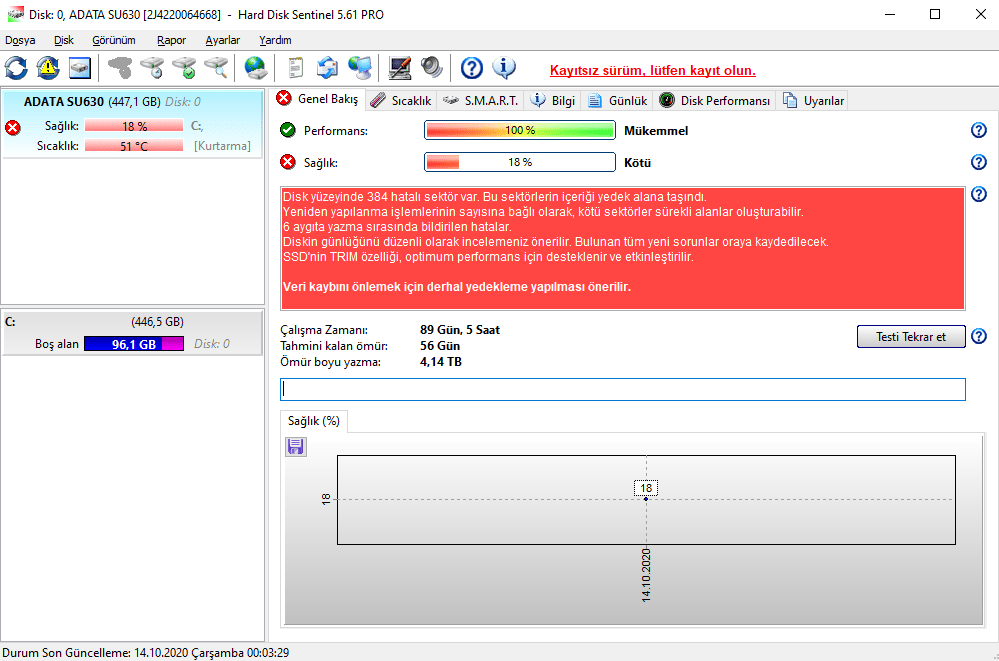Screen dimensions: 999x661
Task: Switch to the S.M.A.R.T. tab
Action: click(x=480, y=100)
